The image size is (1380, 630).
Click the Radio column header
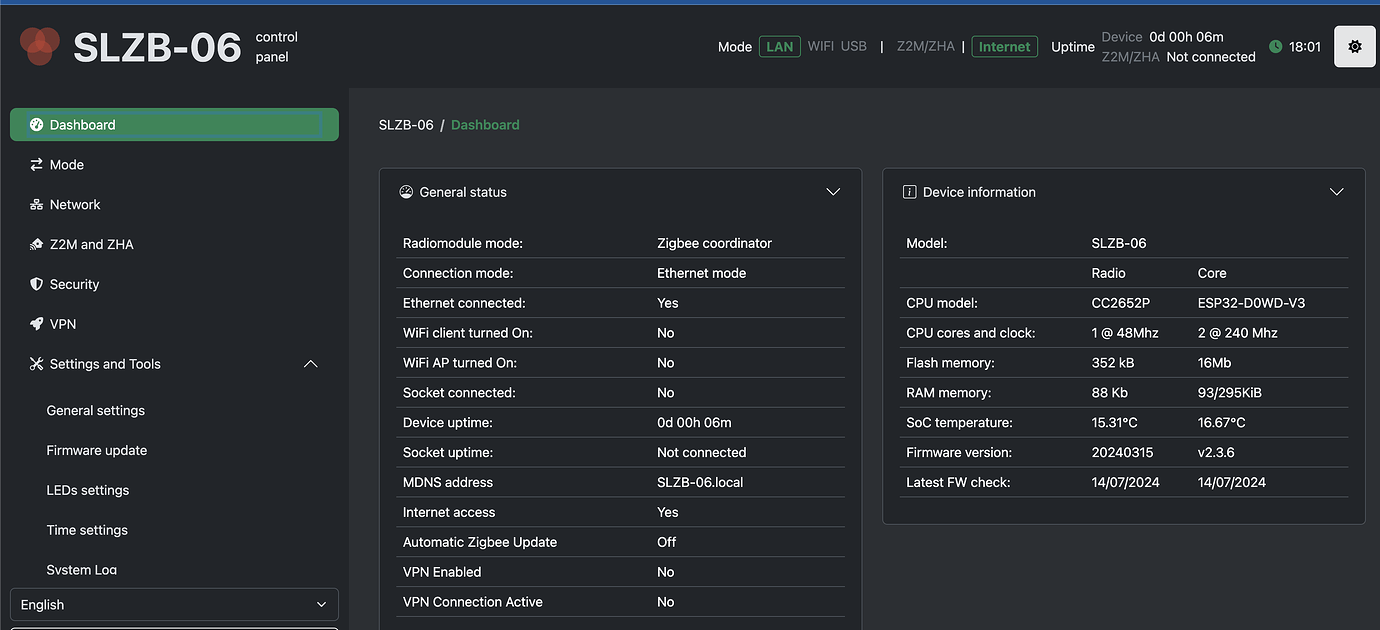click(x=1108, y=273)
